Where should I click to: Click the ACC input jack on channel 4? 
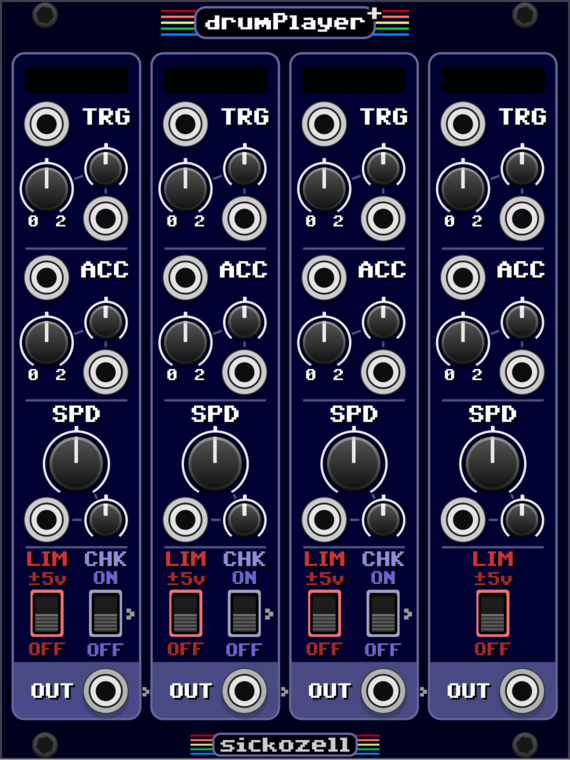pos(462,278)
